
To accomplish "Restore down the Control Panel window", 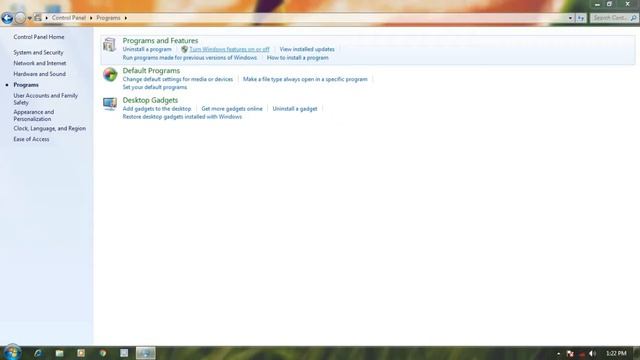I will (x=609, y=4).
